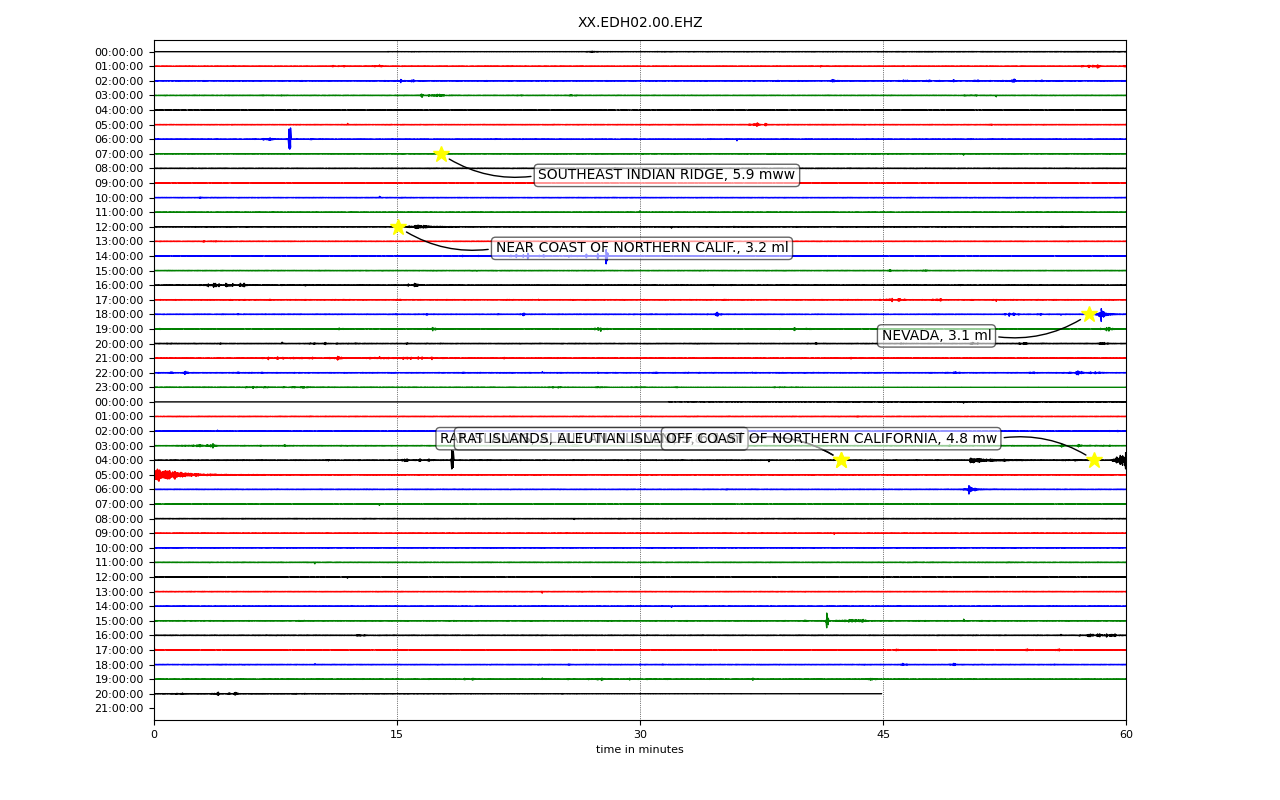Click the blue spike on the 06:00:00 trace
The width and height of the screenshot is (1280, 800).
pos(289,138)
